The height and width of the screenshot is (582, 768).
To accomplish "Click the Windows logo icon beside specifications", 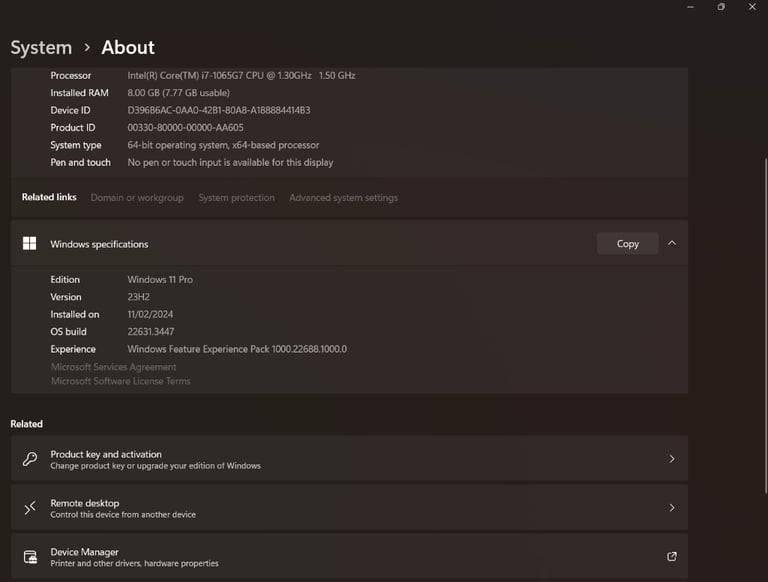I will coord(29,243).
